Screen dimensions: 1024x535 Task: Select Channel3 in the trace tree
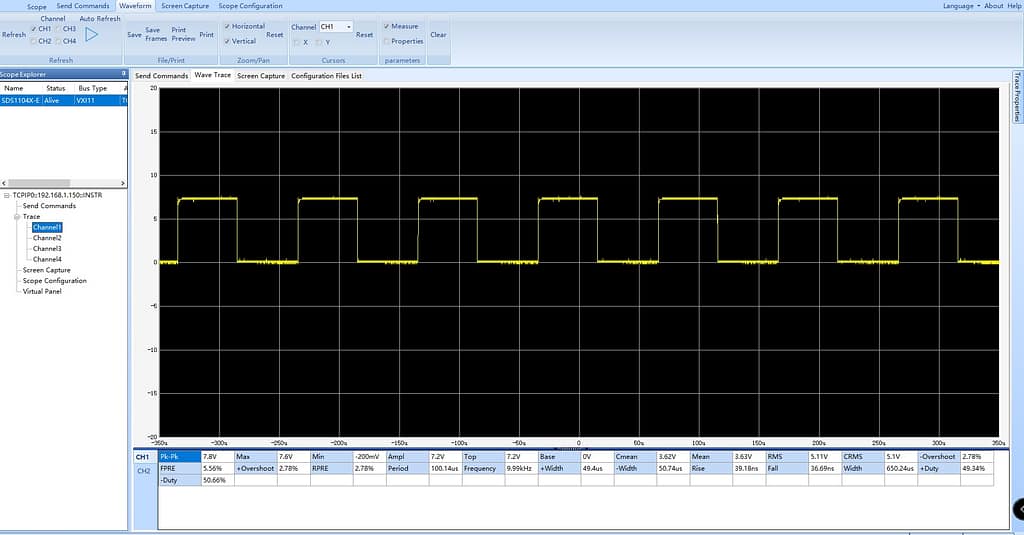[x=47, y=249]
